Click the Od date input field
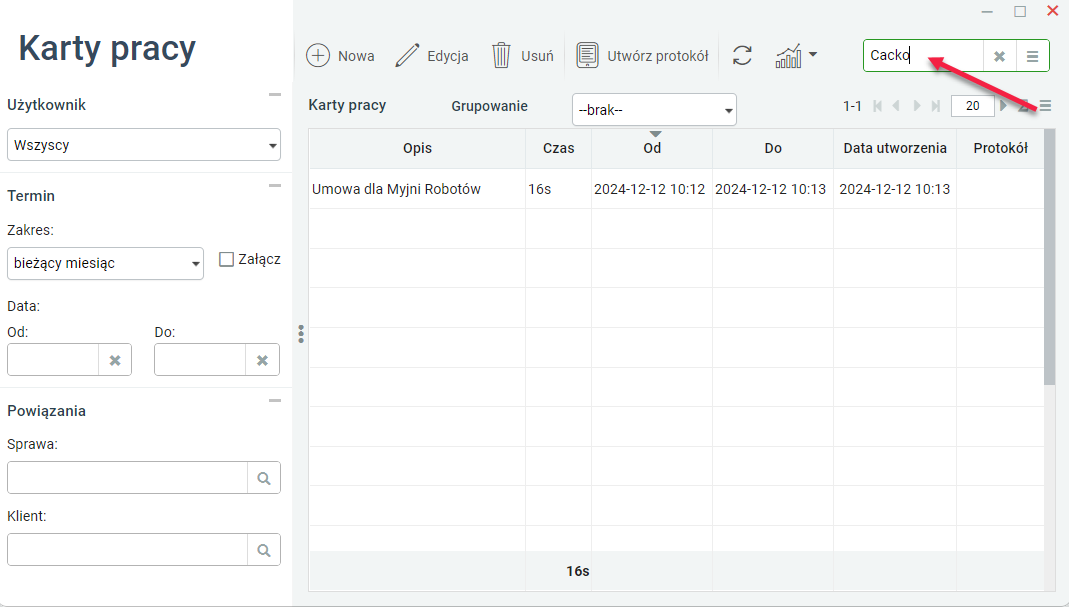This screenshot has height=607, width=1069. point(53,359)
